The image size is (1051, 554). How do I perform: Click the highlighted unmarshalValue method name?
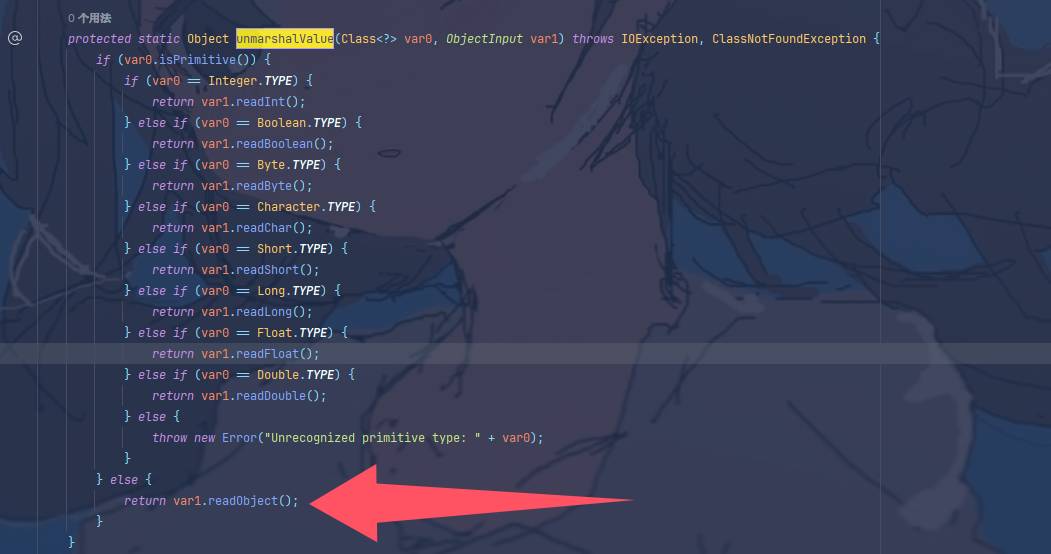[x=285, y=39]
